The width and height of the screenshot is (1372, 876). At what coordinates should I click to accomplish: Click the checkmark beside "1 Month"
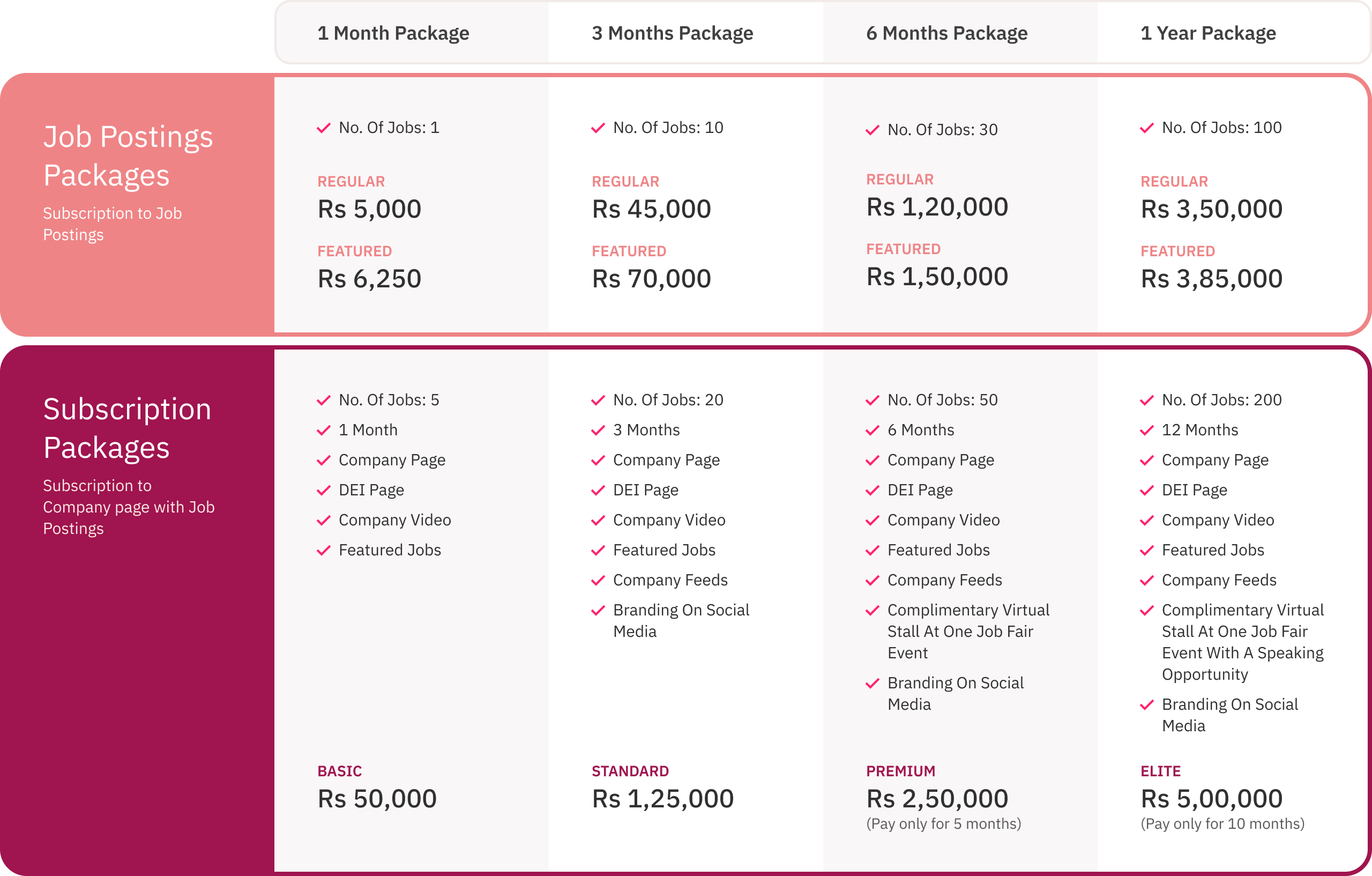pos(324,430)
